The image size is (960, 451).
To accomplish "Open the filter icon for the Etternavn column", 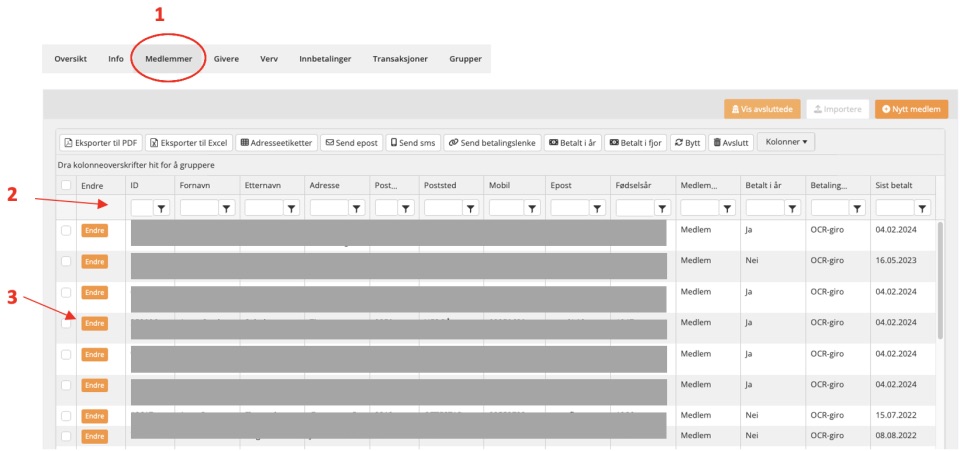I will (x=292, y=209).
